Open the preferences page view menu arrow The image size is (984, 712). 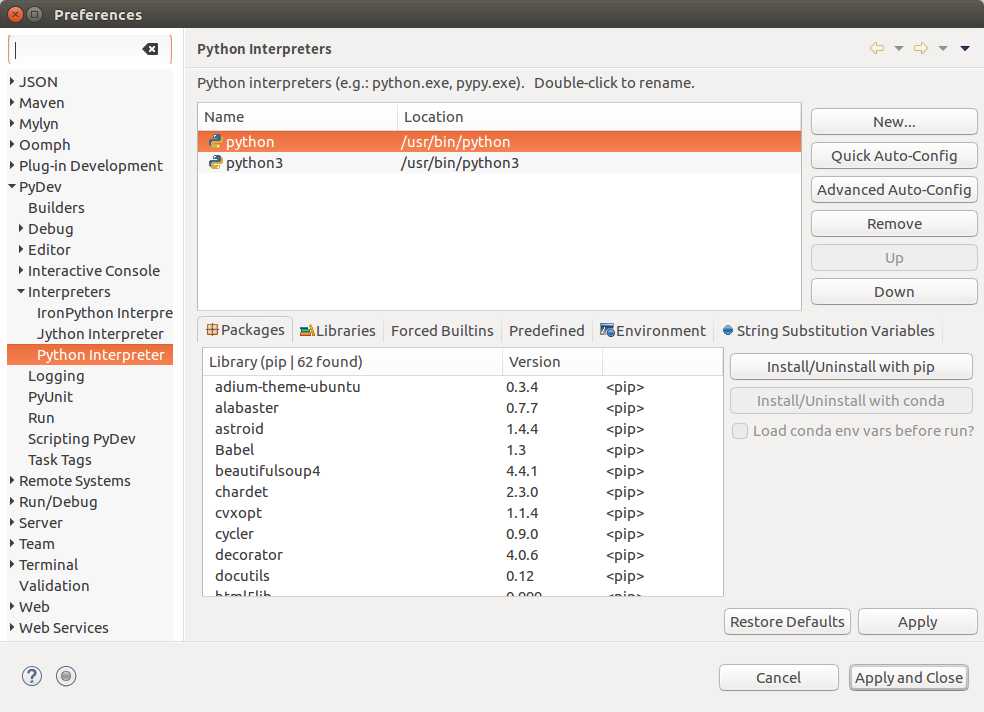[965, 48]
